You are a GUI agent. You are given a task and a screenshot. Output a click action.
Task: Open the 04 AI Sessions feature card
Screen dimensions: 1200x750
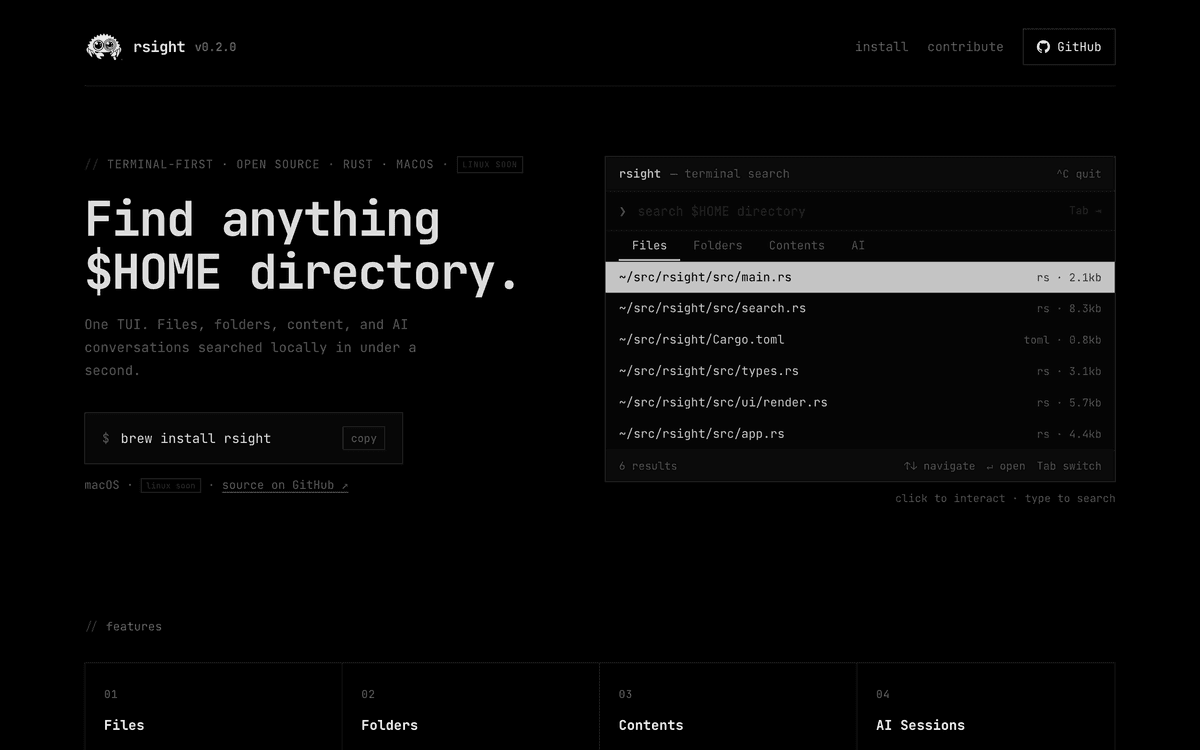(986, 706)
